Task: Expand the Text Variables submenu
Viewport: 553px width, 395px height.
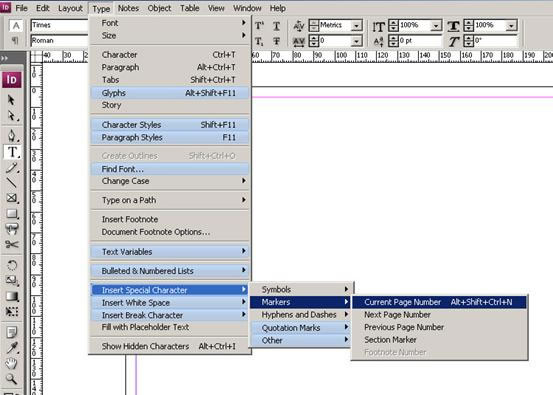Action: point(170,251)
